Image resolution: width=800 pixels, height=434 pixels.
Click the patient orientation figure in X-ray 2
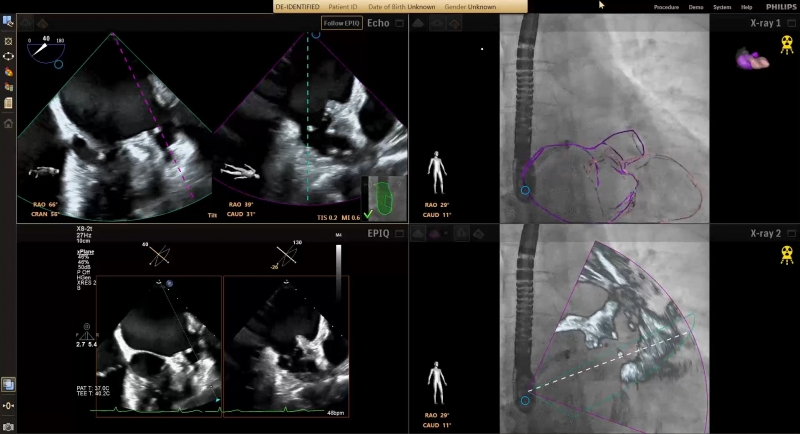[437, 383]
